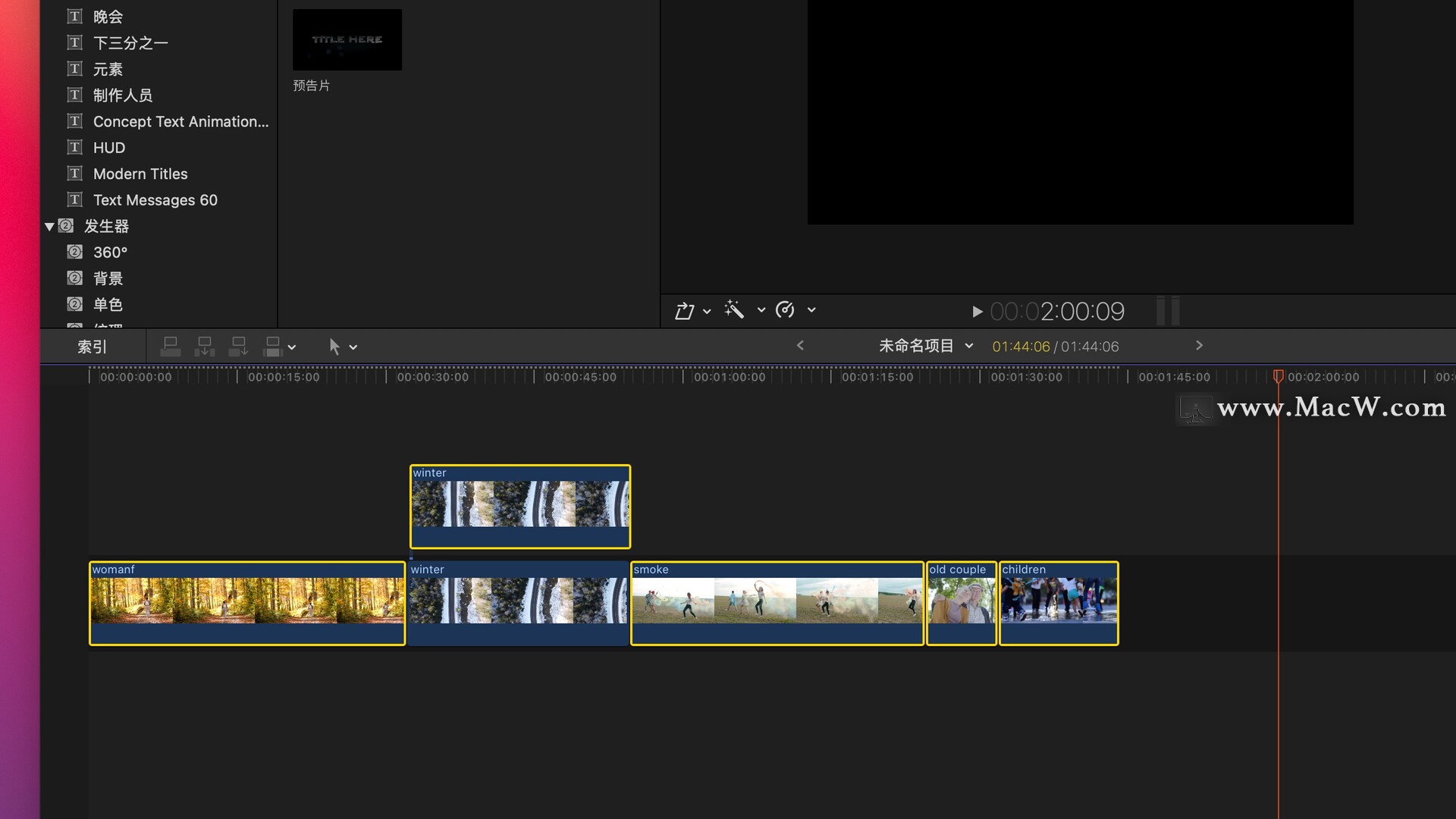This screenshot has height=819, width=1456.
Task: Select the 制作人员 titles category
Action: click(x=122, y=95)
